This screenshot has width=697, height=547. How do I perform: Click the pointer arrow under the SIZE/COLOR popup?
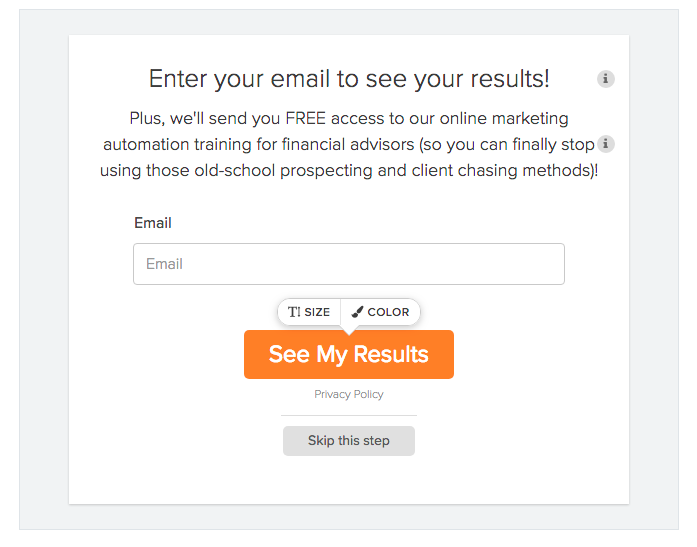(349, 330)
